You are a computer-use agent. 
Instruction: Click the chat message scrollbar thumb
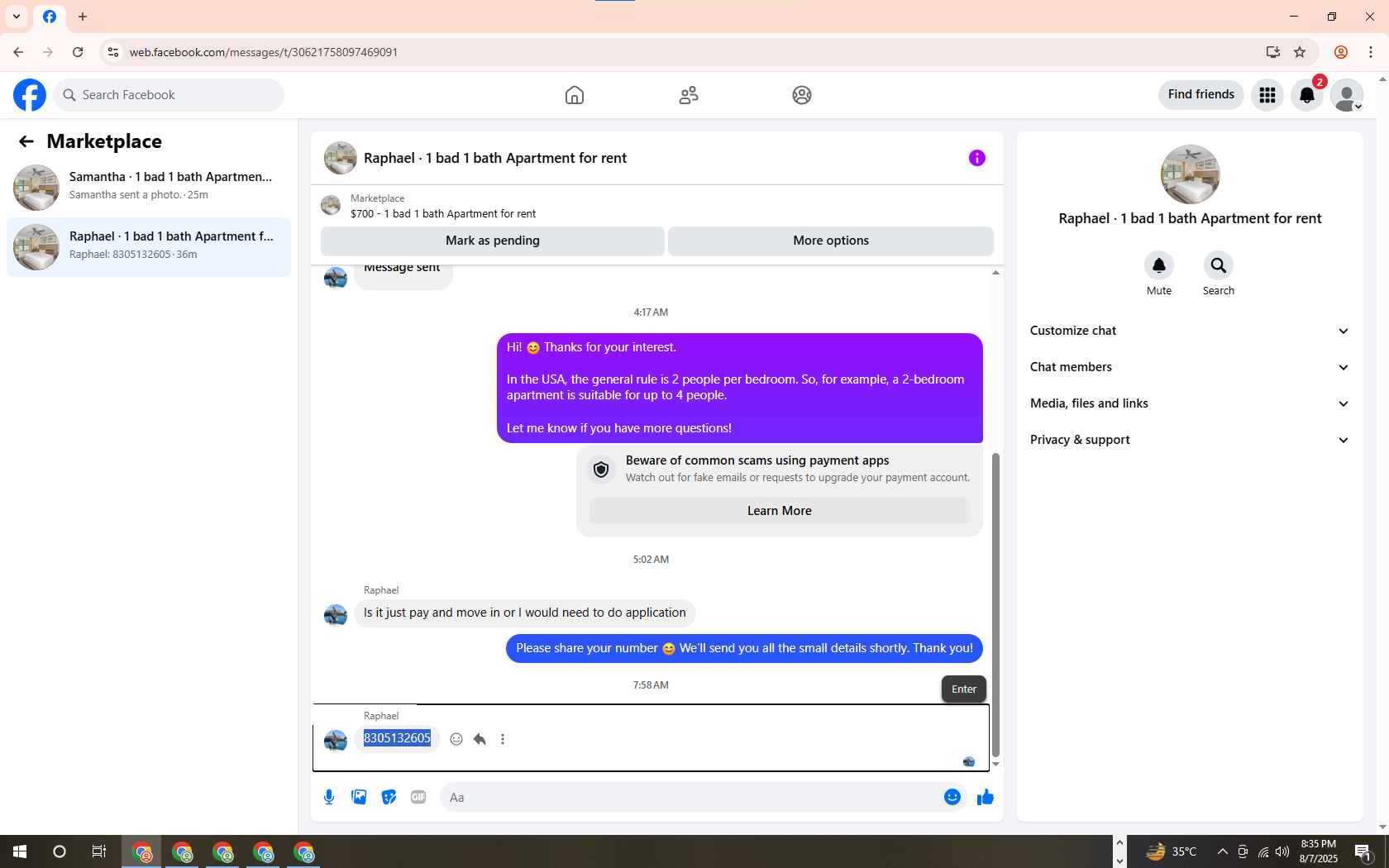point(995,605)
